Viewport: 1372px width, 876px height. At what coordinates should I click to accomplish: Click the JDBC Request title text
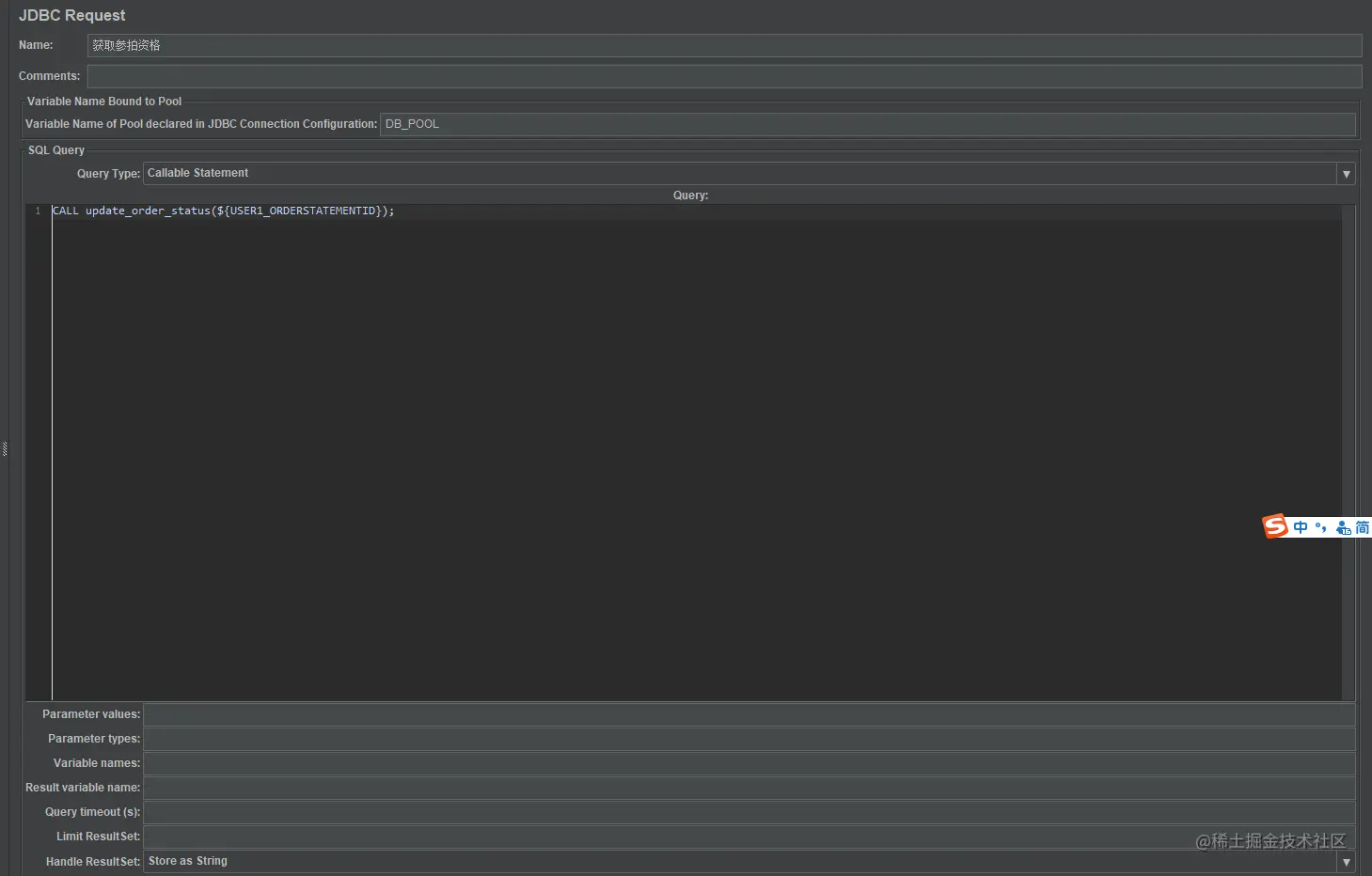click(72, 16)
